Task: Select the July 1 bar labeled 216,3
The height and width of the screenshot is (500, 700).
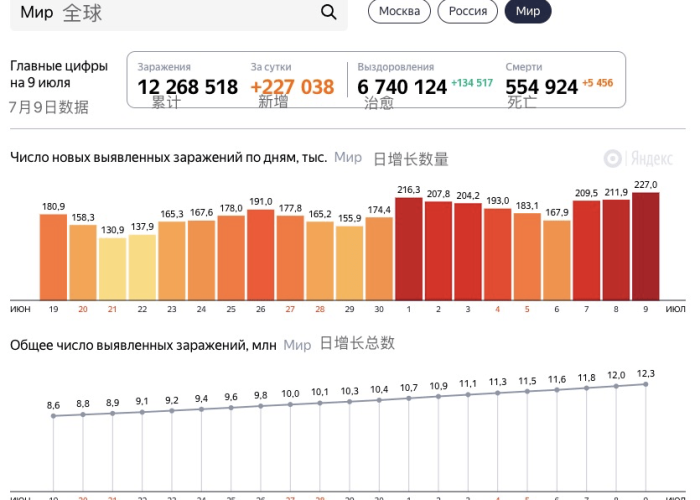Action: [408, 249]
